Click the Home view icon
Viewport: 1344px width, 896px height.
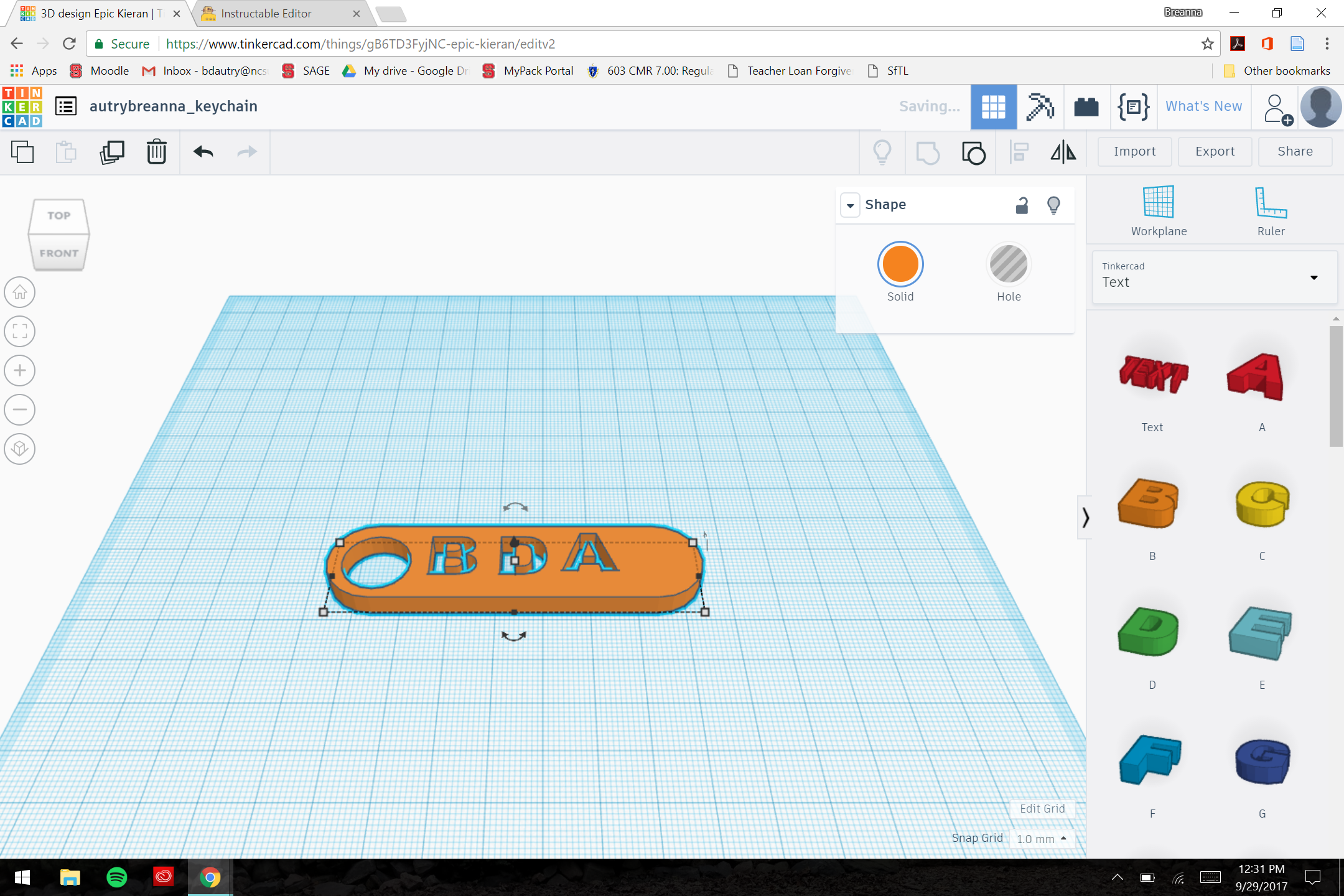click(x=19, y=292)
